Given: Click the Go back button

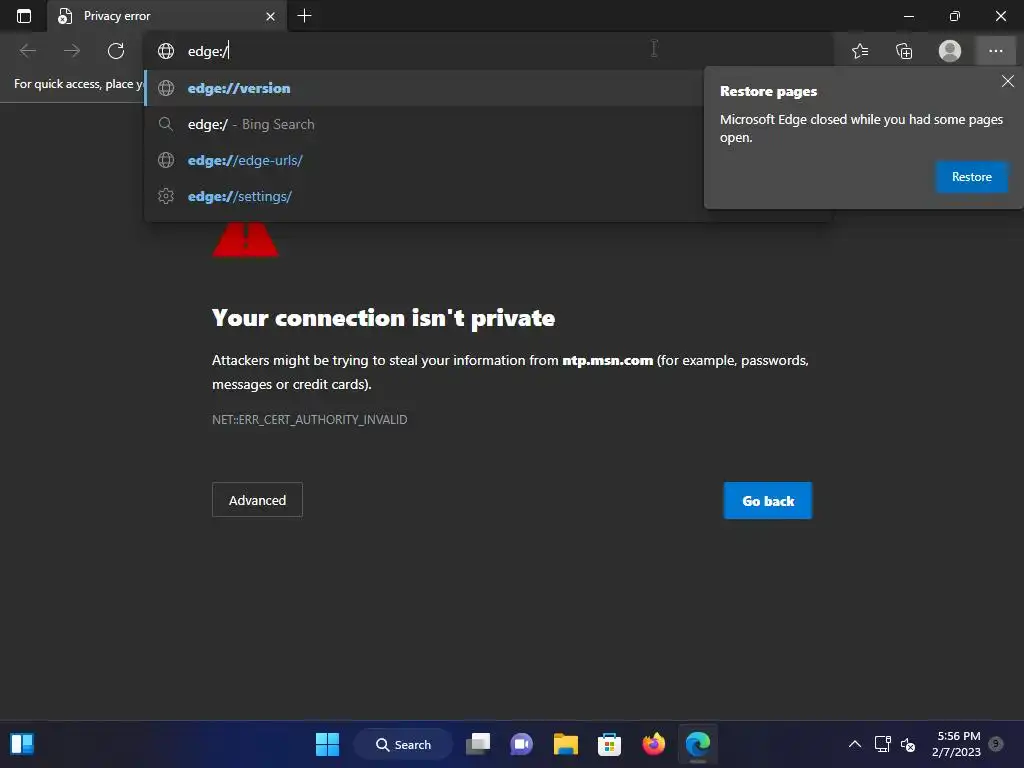Looking at the screenshot, I should click(x=768, y=501).
